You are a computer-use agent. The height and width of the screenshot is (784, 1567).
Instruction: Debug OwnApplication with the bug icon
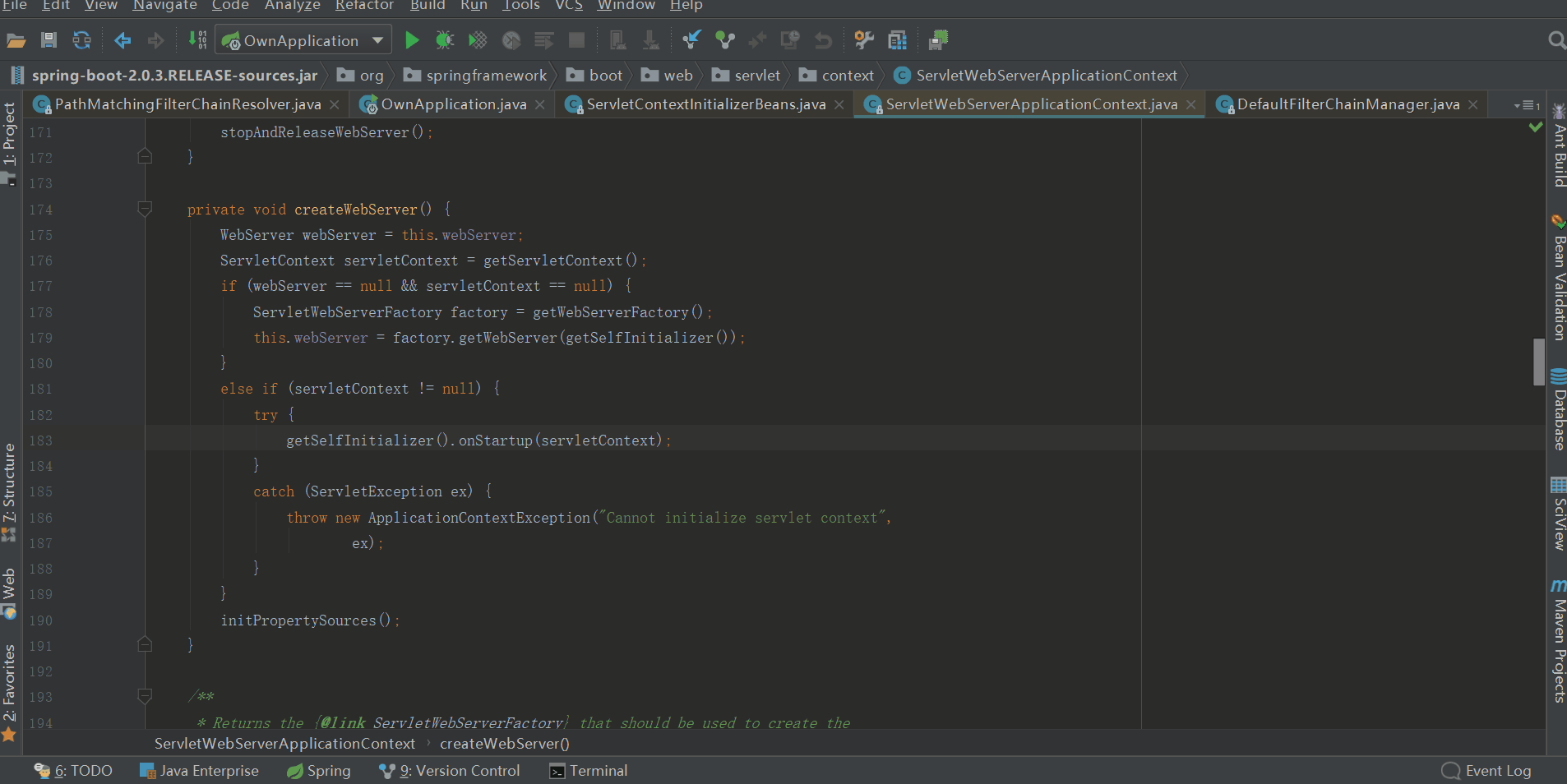(445, 40)
